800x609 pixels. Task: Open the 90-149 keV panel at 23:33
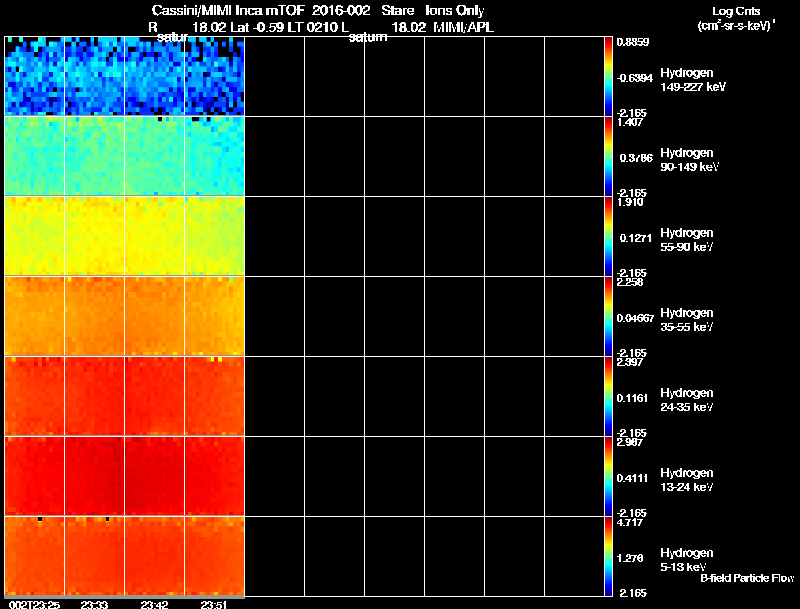tap(94, 156)
